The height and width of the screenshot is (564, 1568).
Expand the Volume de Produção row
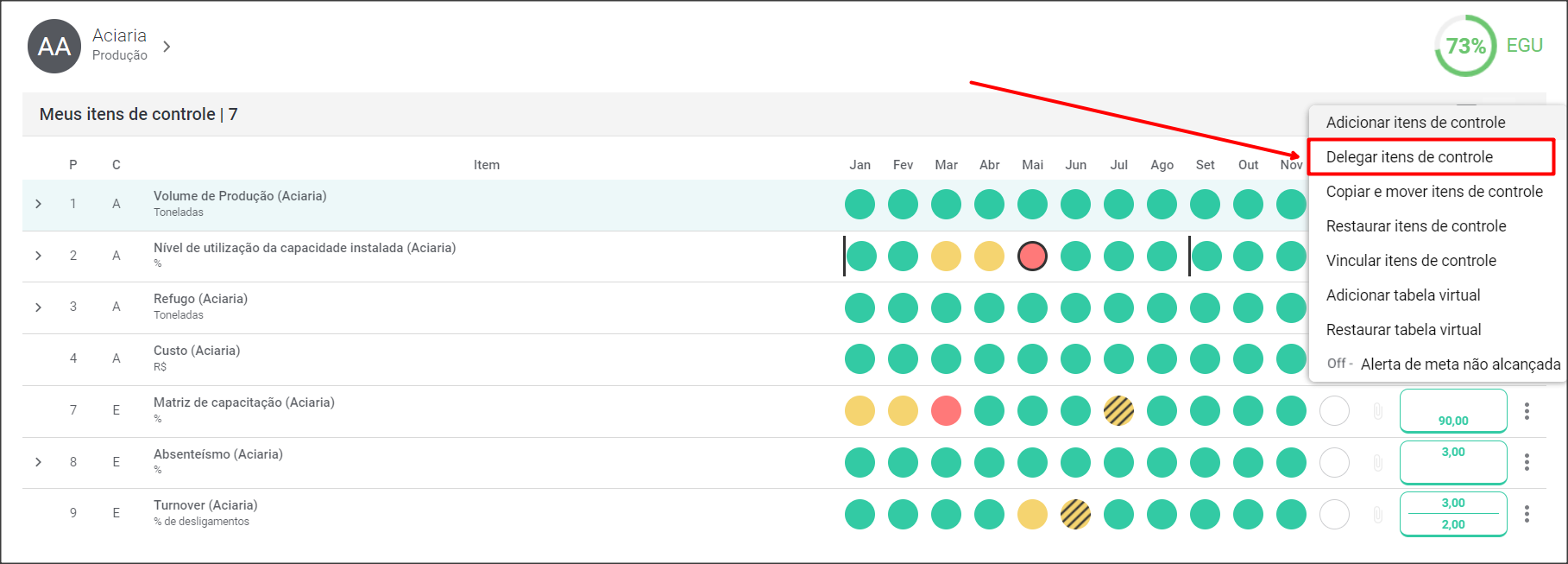point(39,204)
